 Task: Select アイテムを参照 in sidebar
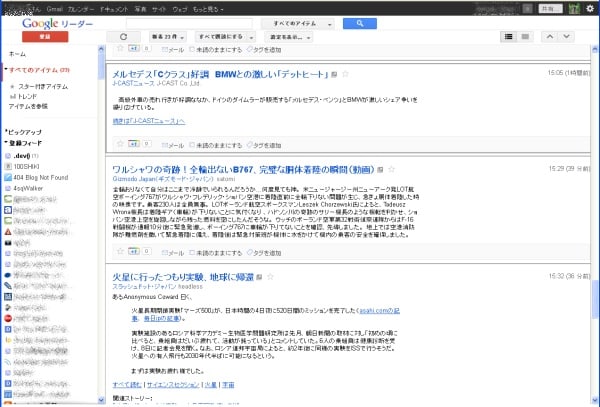click(x=28, y=106)
